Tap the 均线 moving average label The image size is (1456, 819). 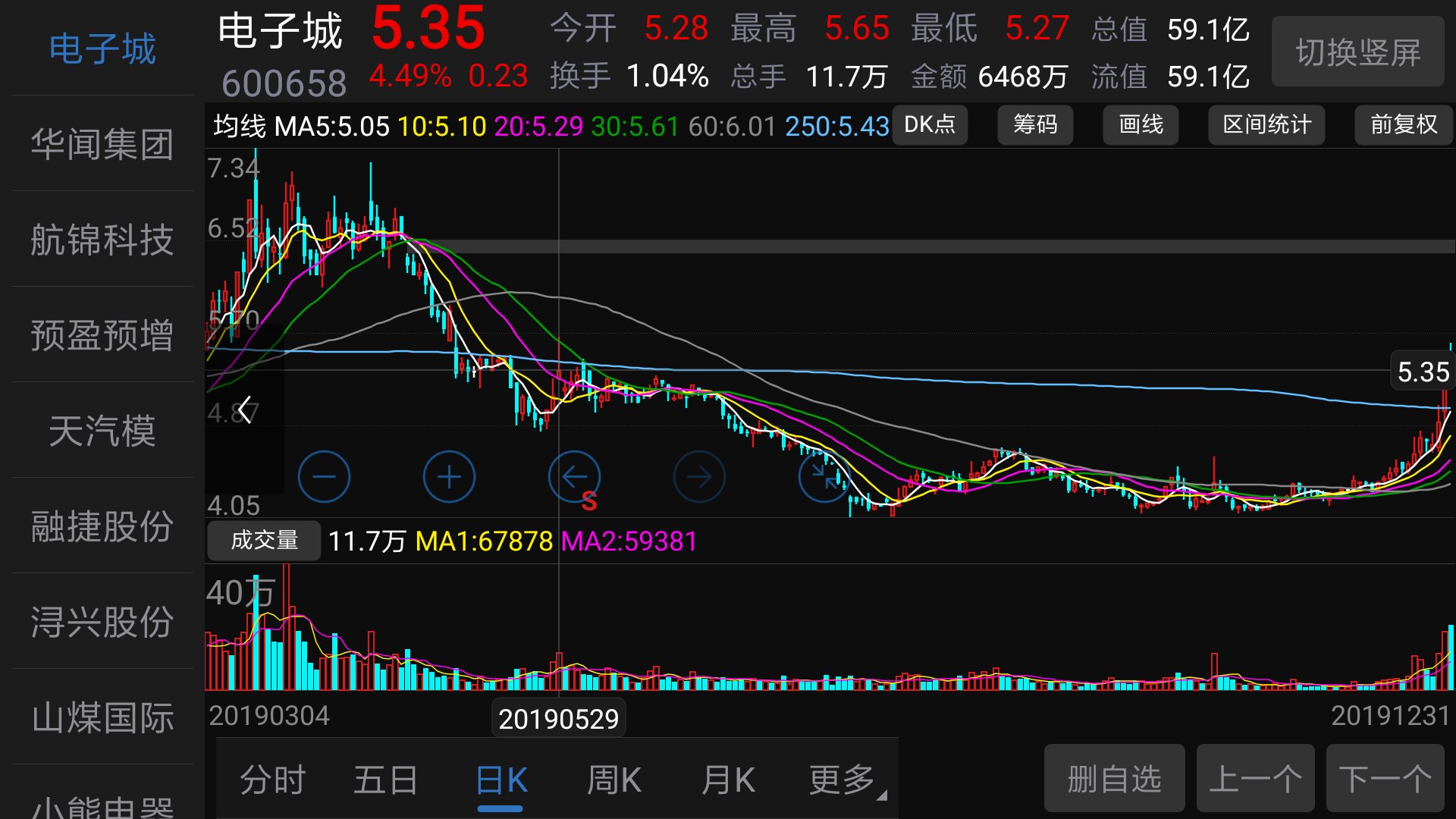pyautogui.click(x=240, y=126)
